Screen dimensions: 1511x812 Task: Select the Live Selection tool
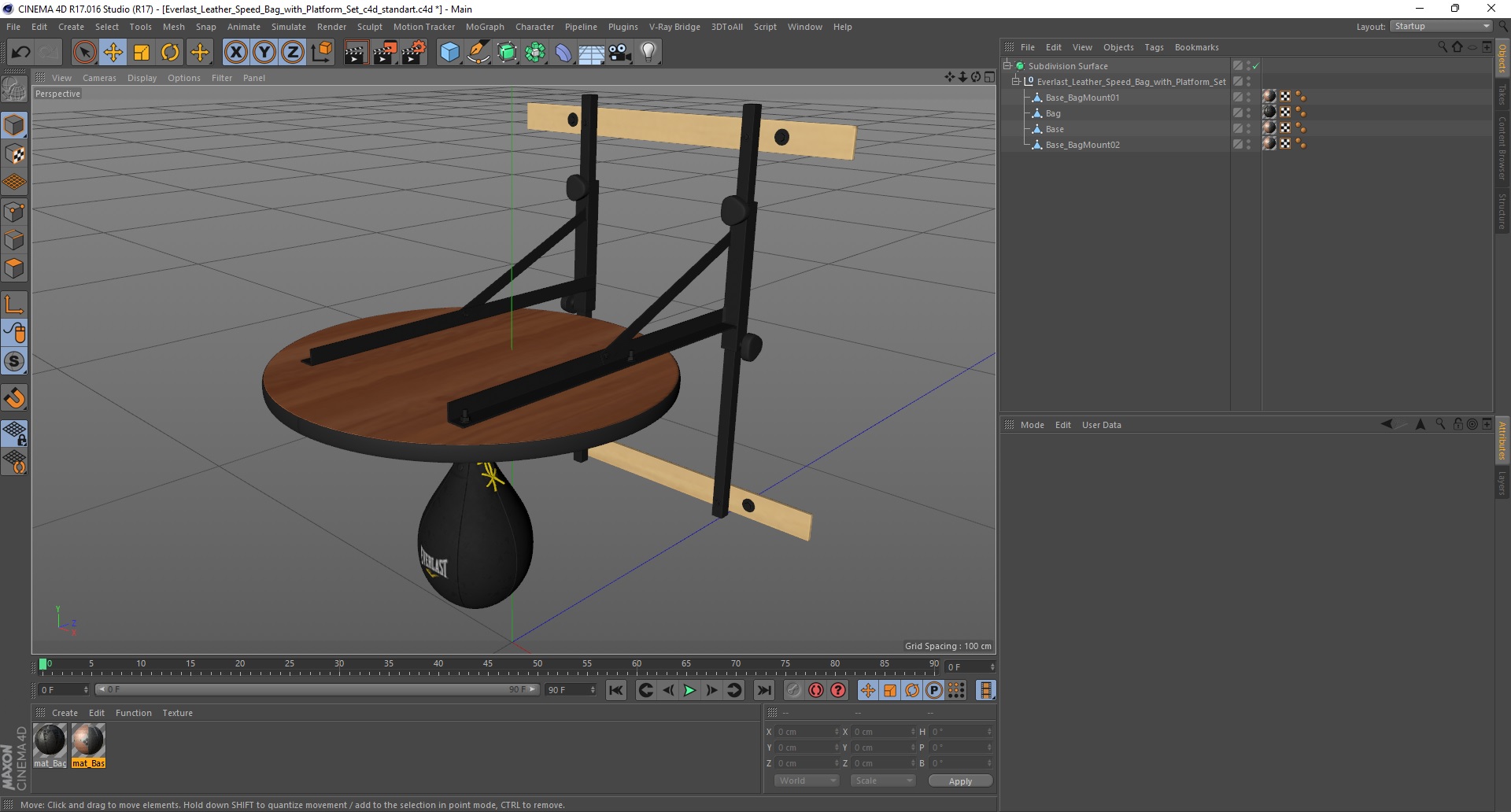click(x=84, y=52)
